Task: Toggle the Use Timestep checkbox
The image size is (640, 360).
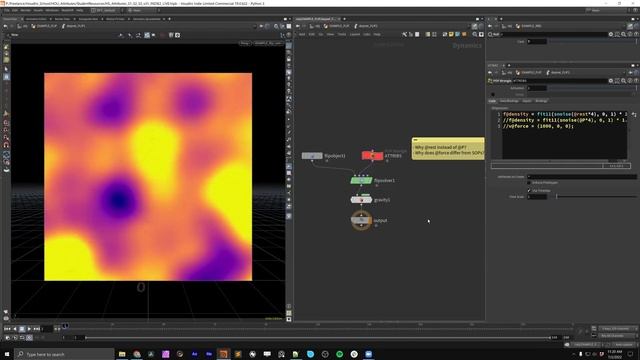Action: [x=529, y=191]
